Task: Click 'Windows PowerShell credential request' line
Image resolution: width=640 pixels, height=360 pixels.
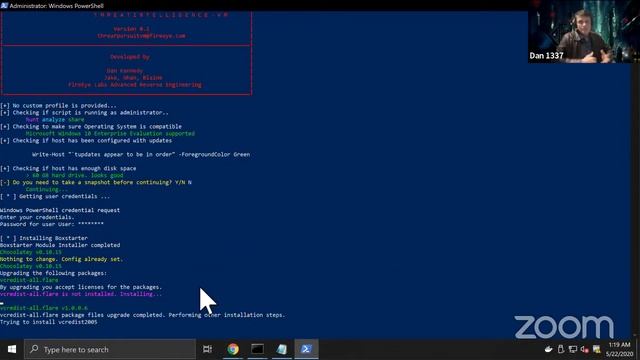Action: tap(60, 210)
